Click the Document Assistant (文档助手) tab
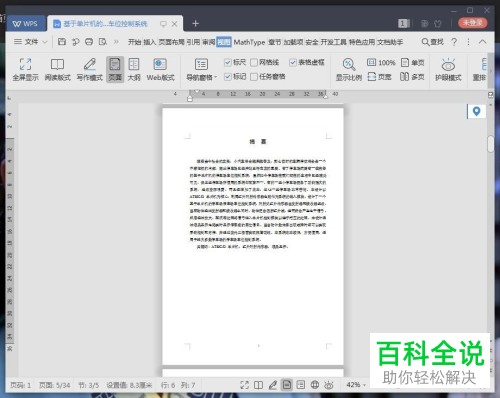 pos(390,42)
